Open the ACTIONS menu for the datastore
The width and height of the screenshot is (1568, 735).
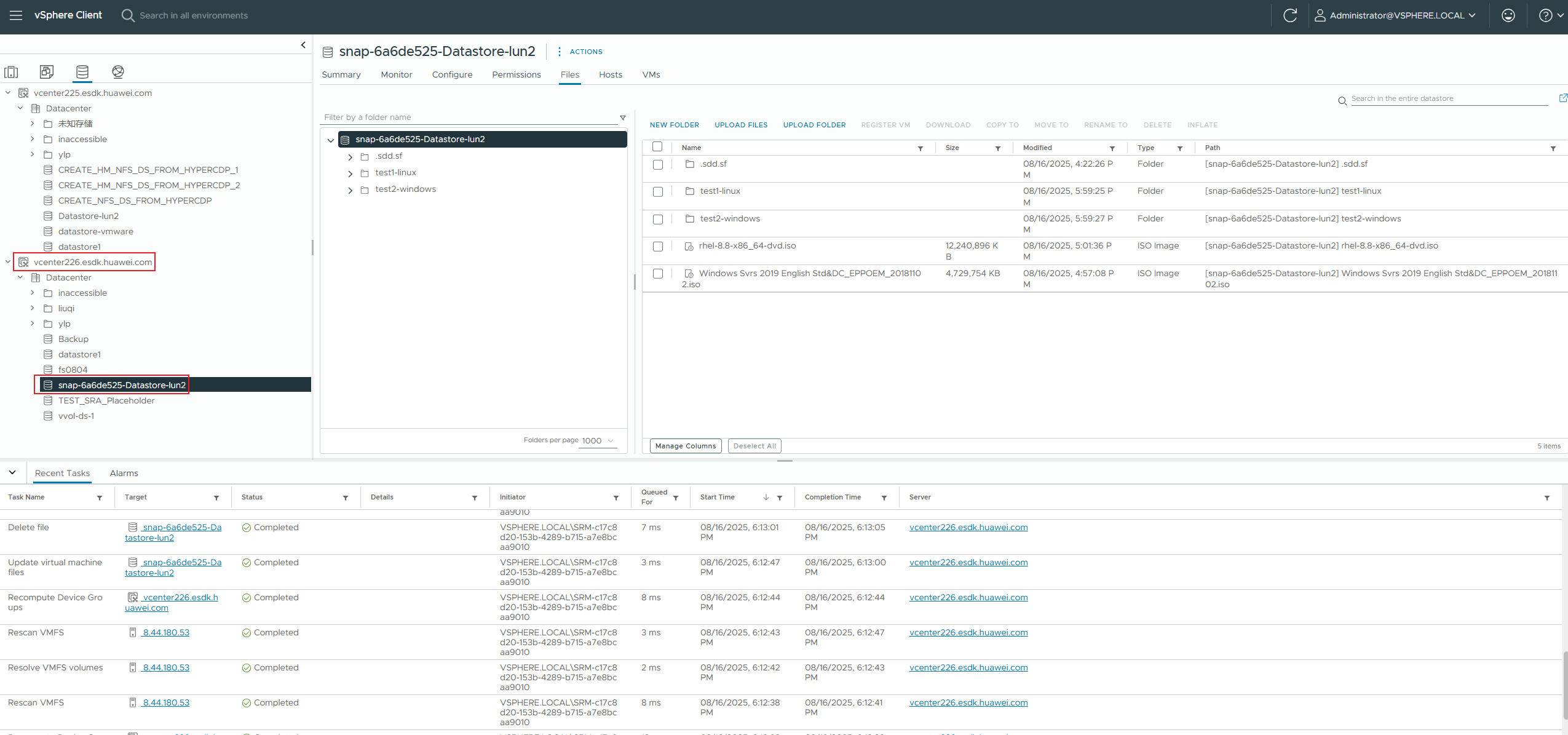pyautogui.click(x=580, y=52)
